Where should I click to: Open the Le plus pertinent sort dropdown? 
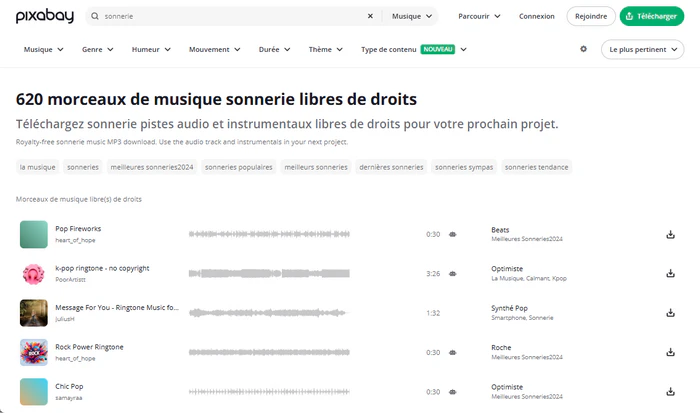(x=645, y=49)
